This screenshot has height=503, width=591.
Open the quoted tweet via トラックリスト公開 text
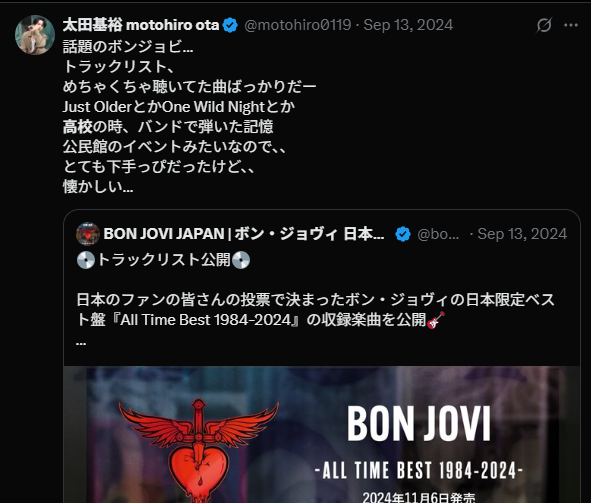click(164, 260)
